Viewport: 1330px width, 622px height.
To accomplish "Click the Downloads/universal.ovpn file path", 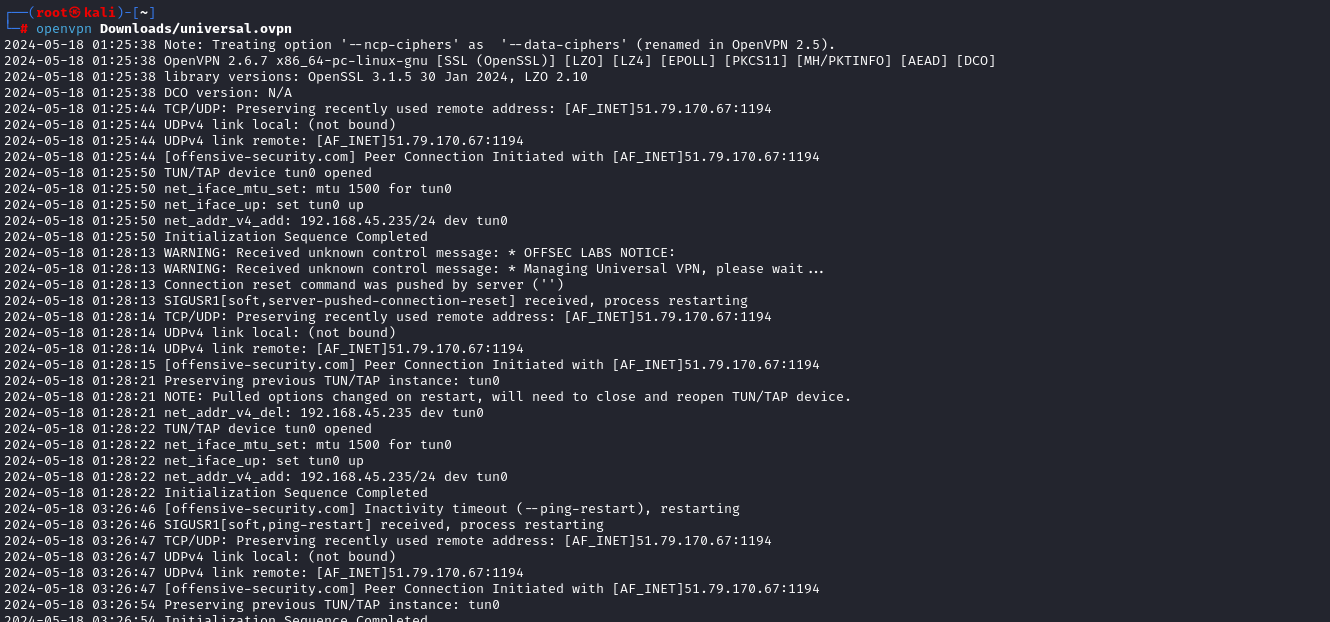I will coord(196,28).
